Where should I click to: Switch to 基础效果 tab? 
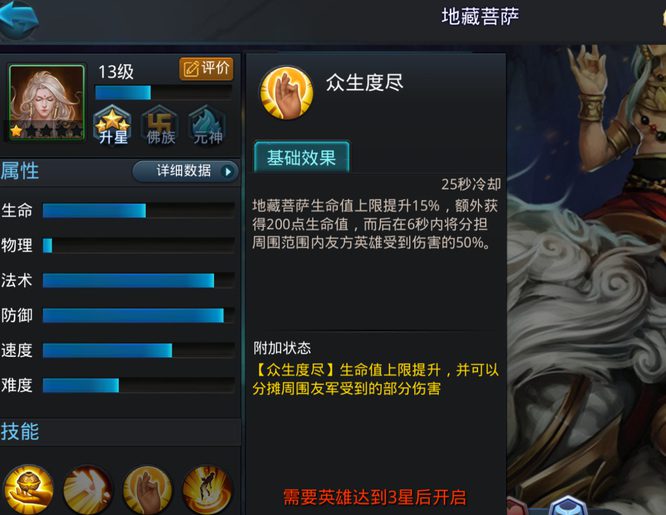pos(302,157)
